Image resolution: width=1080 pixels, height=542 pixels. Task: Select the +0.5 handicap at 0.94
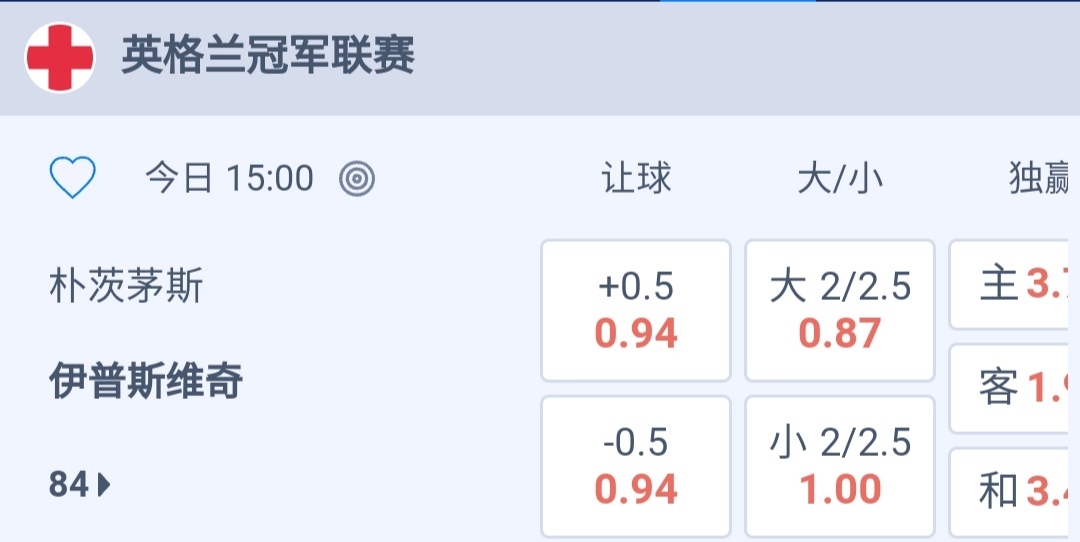click(x=636, y=310)
